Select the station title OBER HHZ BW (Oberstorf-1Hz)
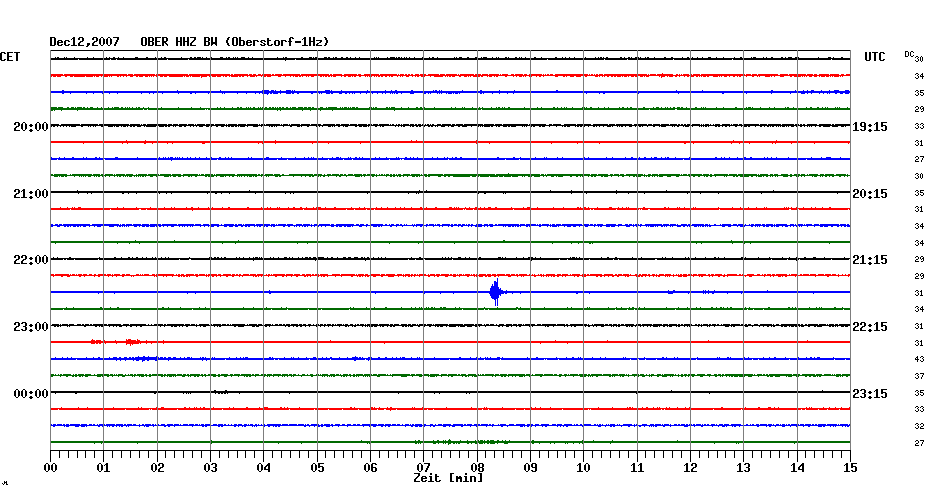This screenshot has height=494, width=930. click(234, 42)
